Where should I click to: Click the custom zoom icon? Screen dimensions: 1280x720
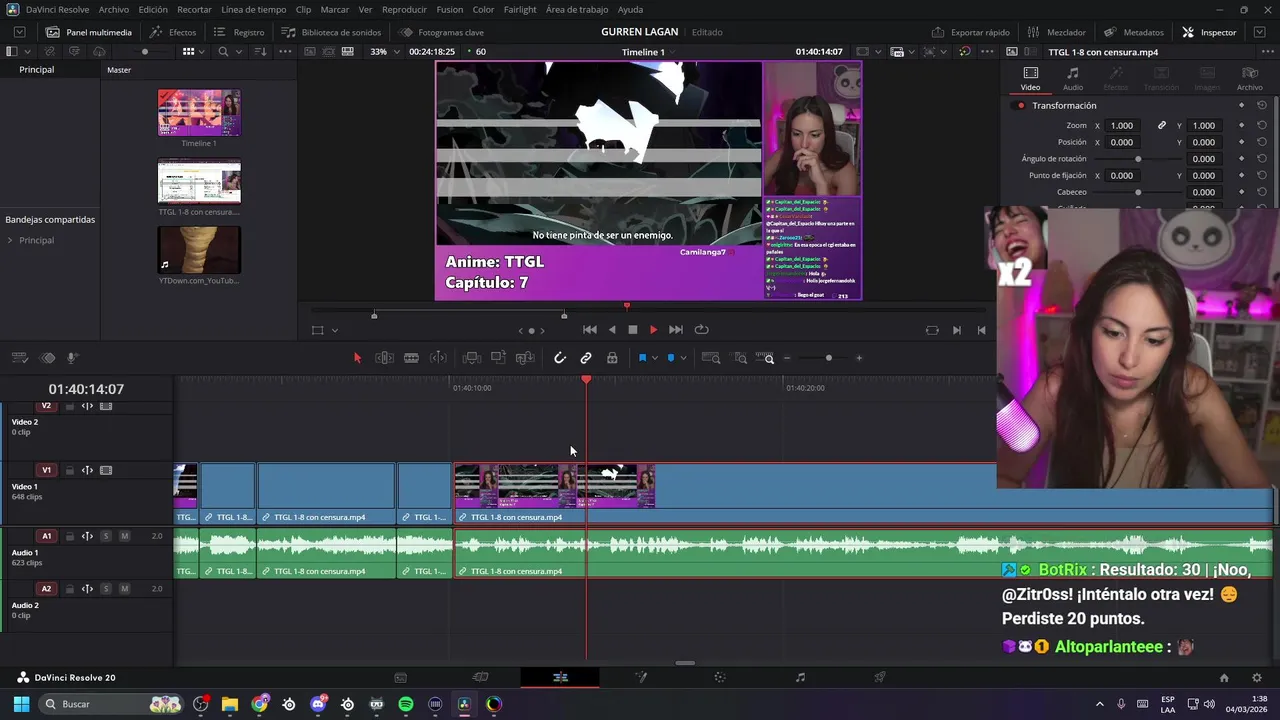765,358
